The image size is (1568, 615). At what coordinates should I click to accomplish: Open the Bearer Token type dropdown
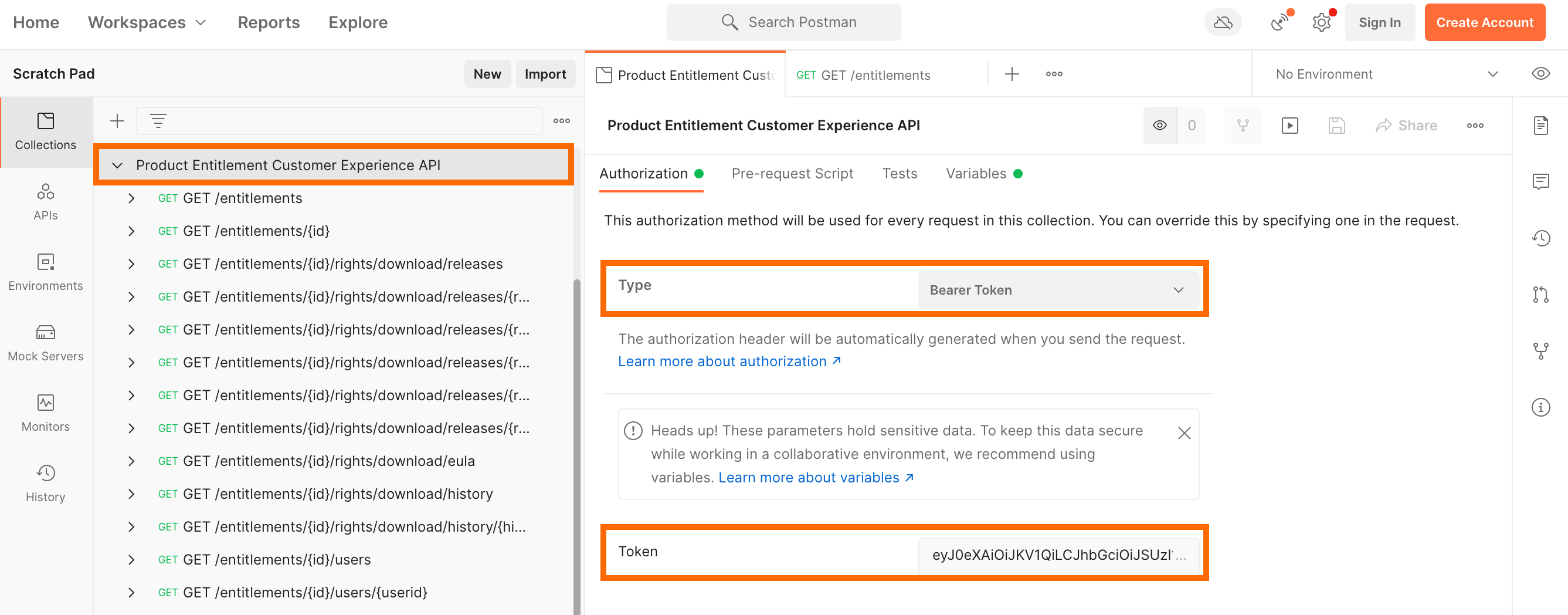click(x=1057, y=290)
